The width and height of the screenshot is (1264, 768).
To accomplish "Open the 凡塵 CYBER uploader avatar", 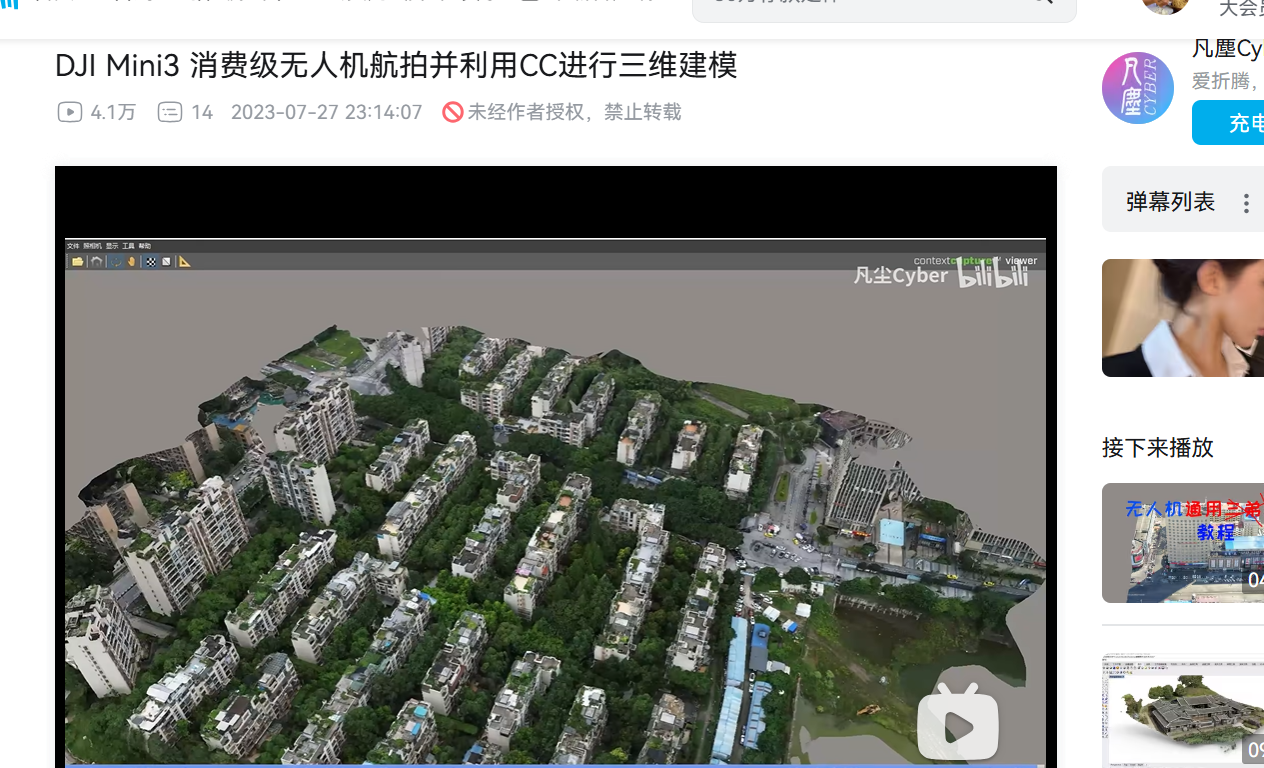I will (x=1137, y=88).
